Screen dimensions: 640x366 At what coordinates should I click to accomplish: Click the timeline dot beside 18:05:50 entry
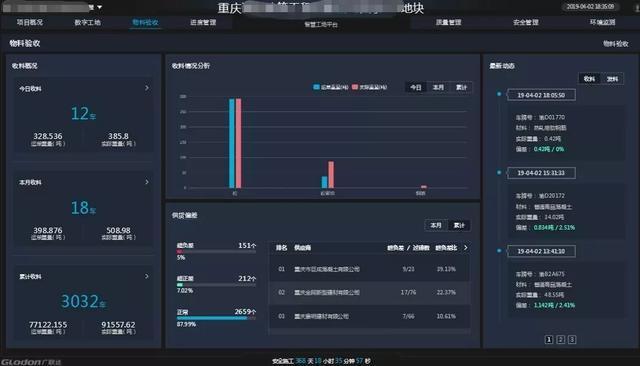click(x=499, y=94)
